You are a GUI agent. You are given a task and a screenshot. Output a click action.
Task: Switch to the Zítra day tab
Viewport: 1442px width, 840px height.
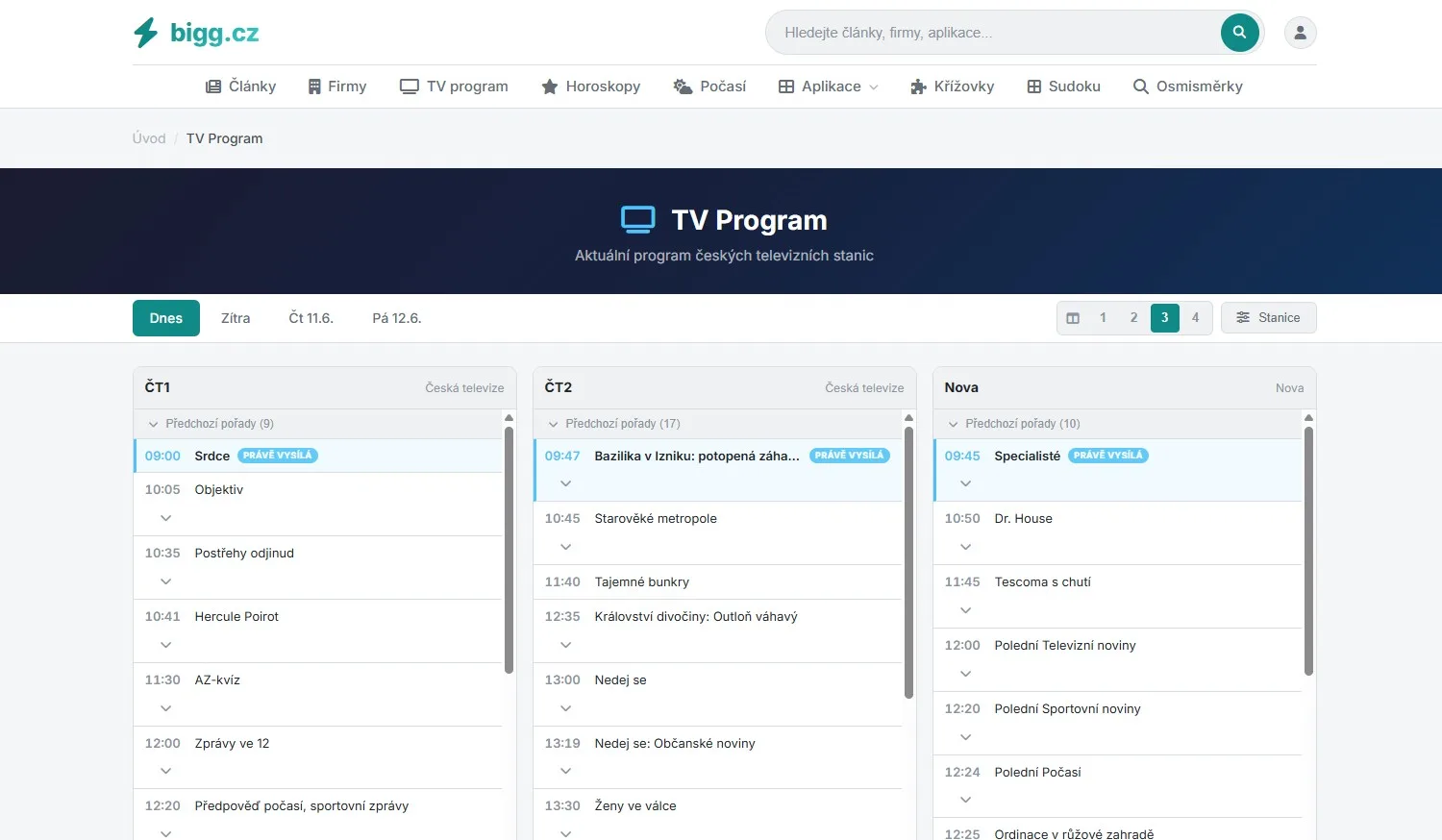click(x=236, y=318)
